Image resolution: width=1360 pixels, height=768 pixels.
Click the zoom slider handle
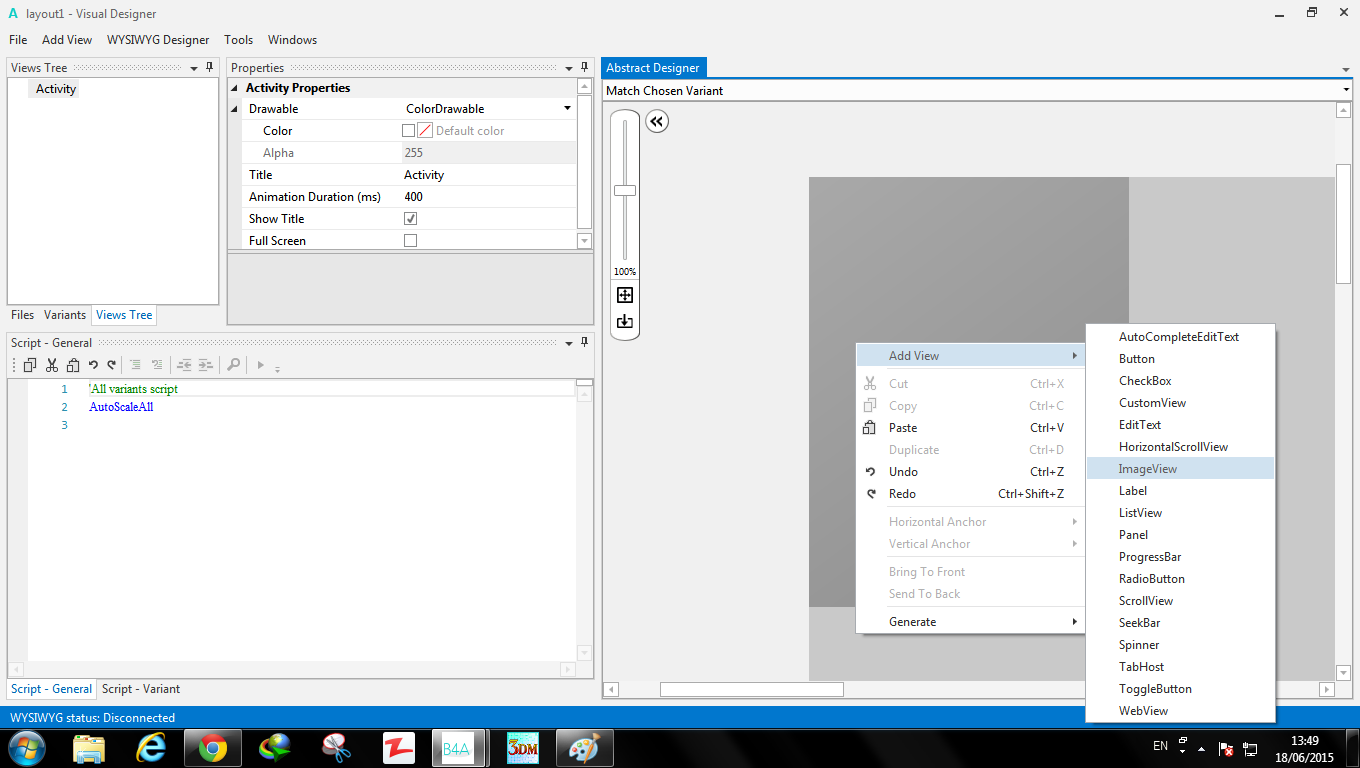[625, 190]
